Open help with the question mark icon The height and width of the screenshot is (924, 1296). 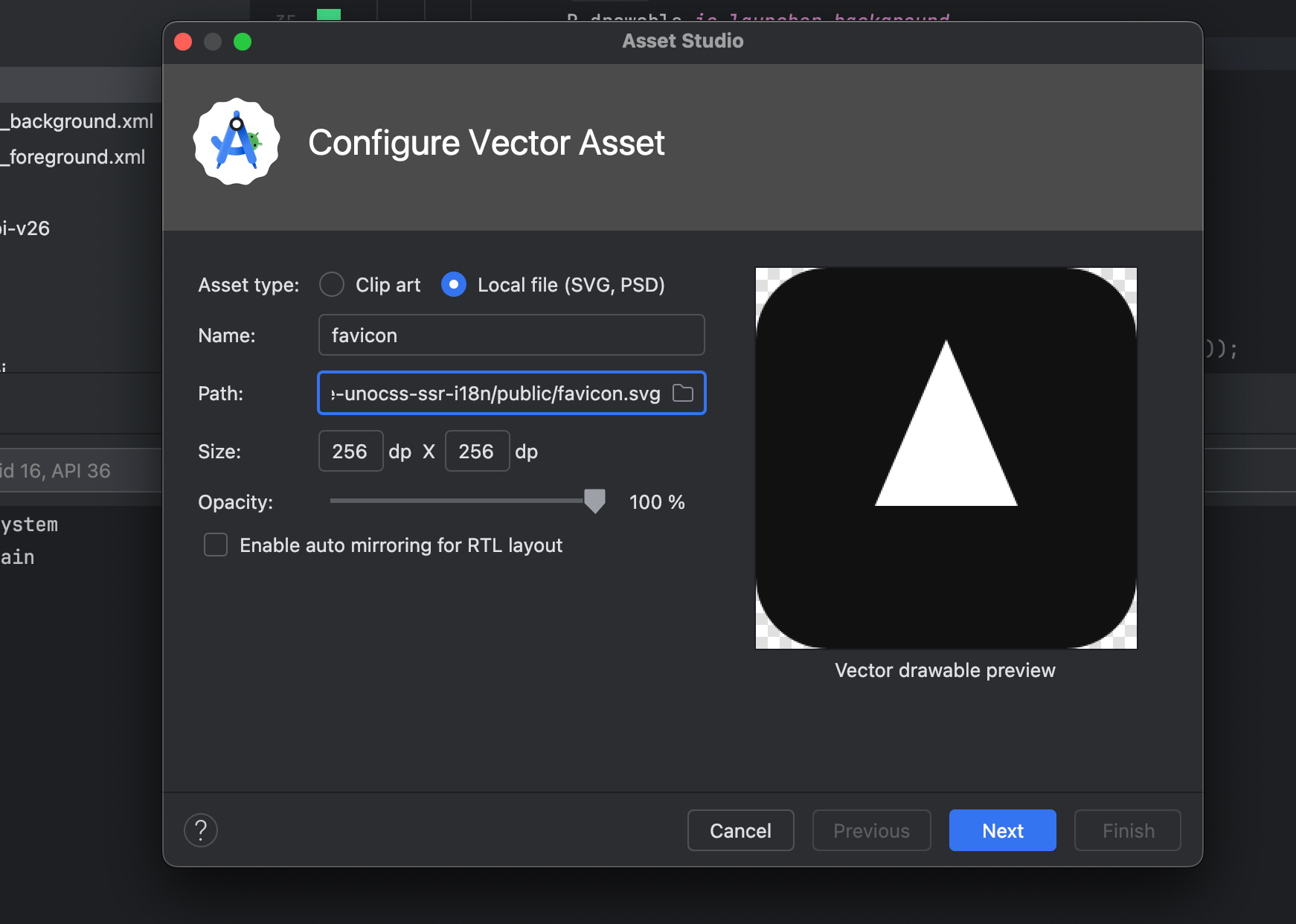click(x=201, y=830)
